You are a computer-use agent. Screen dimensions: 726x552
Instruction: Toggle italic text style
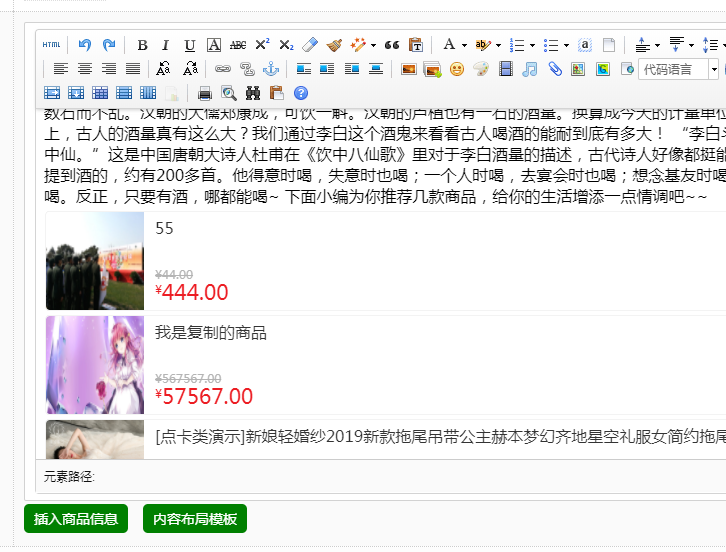point(165,45)
